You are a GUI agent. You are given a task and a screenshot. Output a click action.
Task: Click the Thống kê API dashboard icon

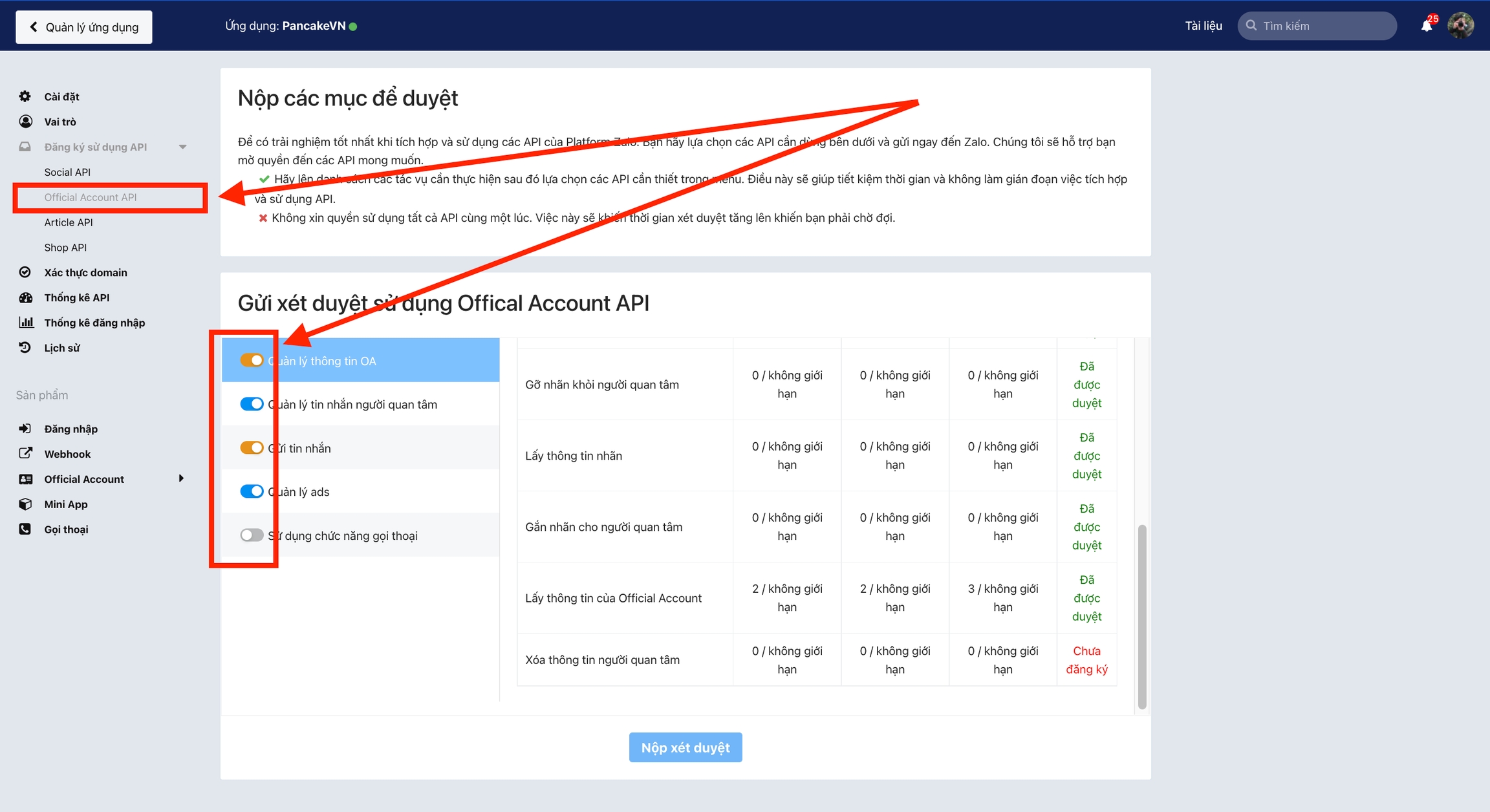click(x=25, y=297)
